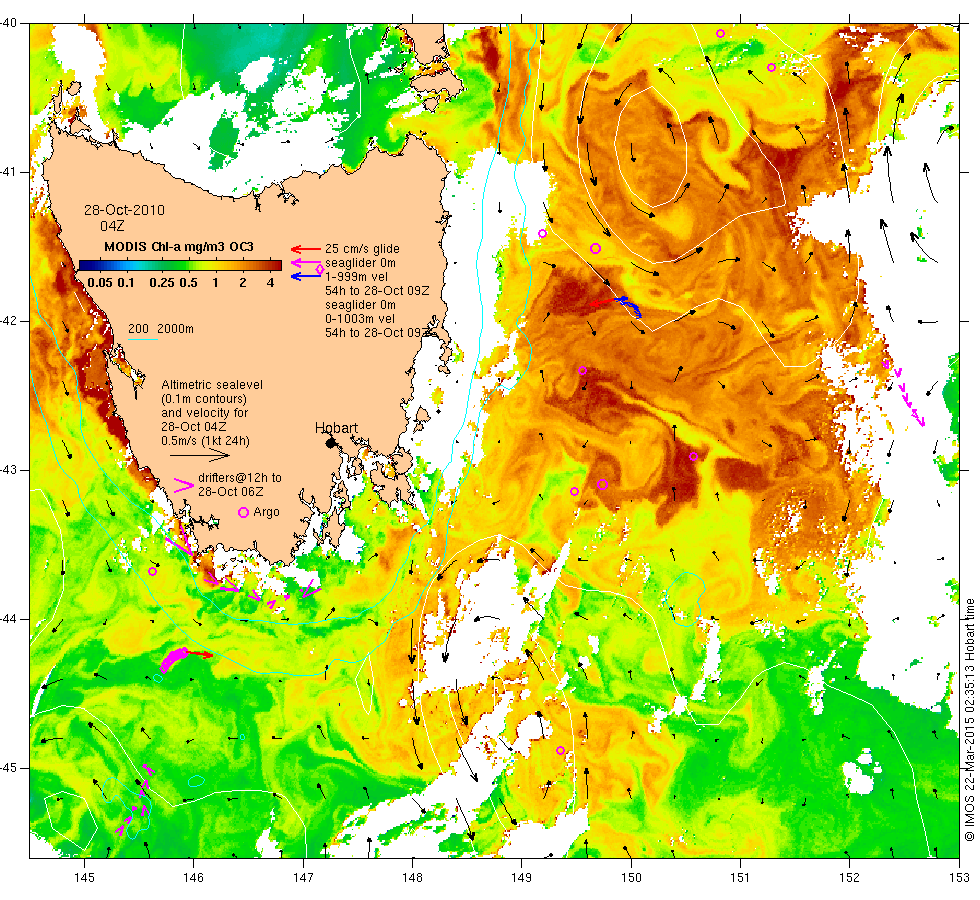This screenshot has width=980, height=900.
Task: Click the '-41' latitude axis label
Action: [x=9, y=172]
